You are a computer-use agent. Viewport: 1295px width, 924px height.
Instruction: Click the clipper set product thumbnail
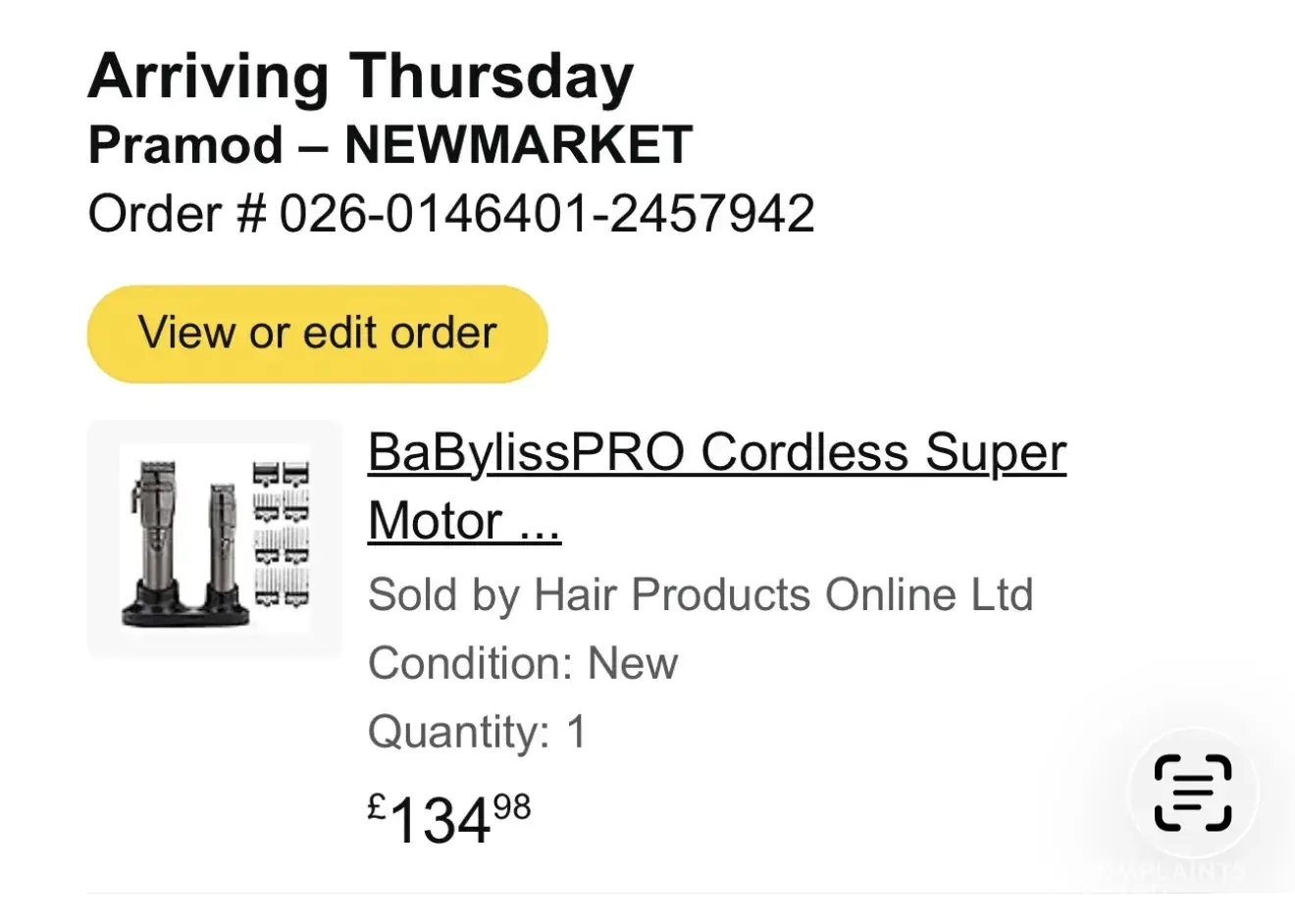point(215,539)
